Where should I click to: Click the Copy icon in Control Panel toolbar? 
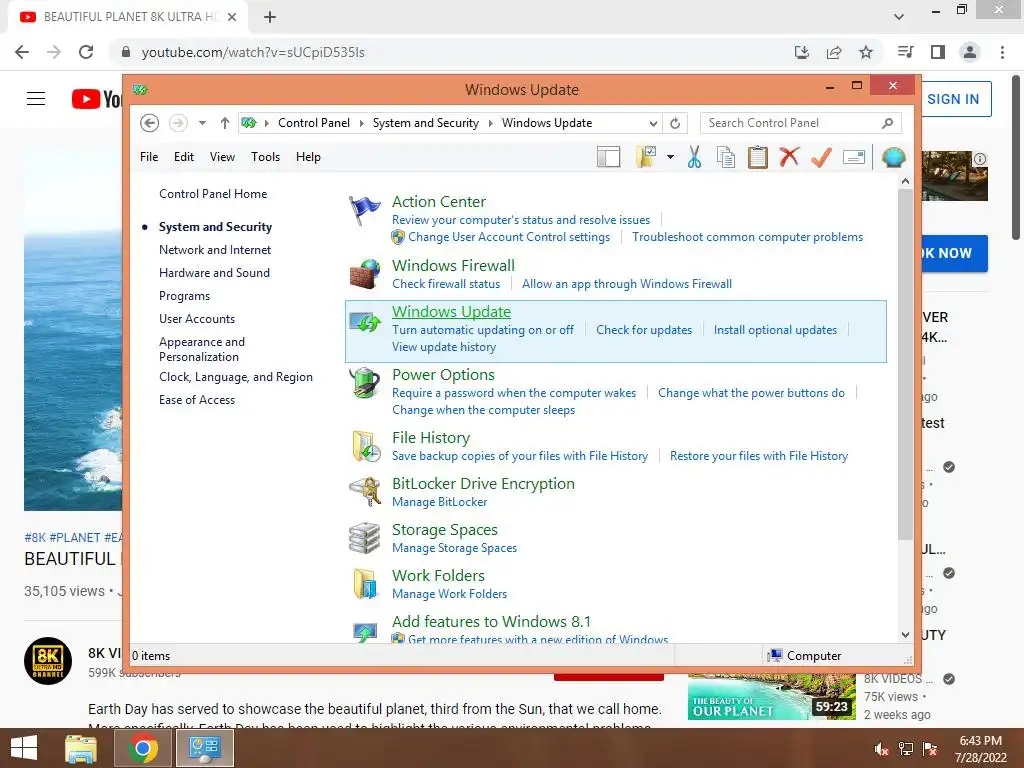click(x=726, y=157)
